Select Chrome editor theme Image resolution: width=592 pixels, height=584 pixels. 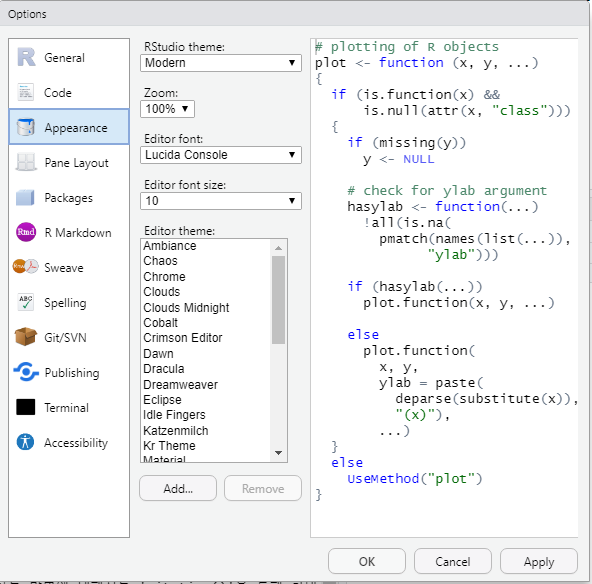click(x=206, y=276)
